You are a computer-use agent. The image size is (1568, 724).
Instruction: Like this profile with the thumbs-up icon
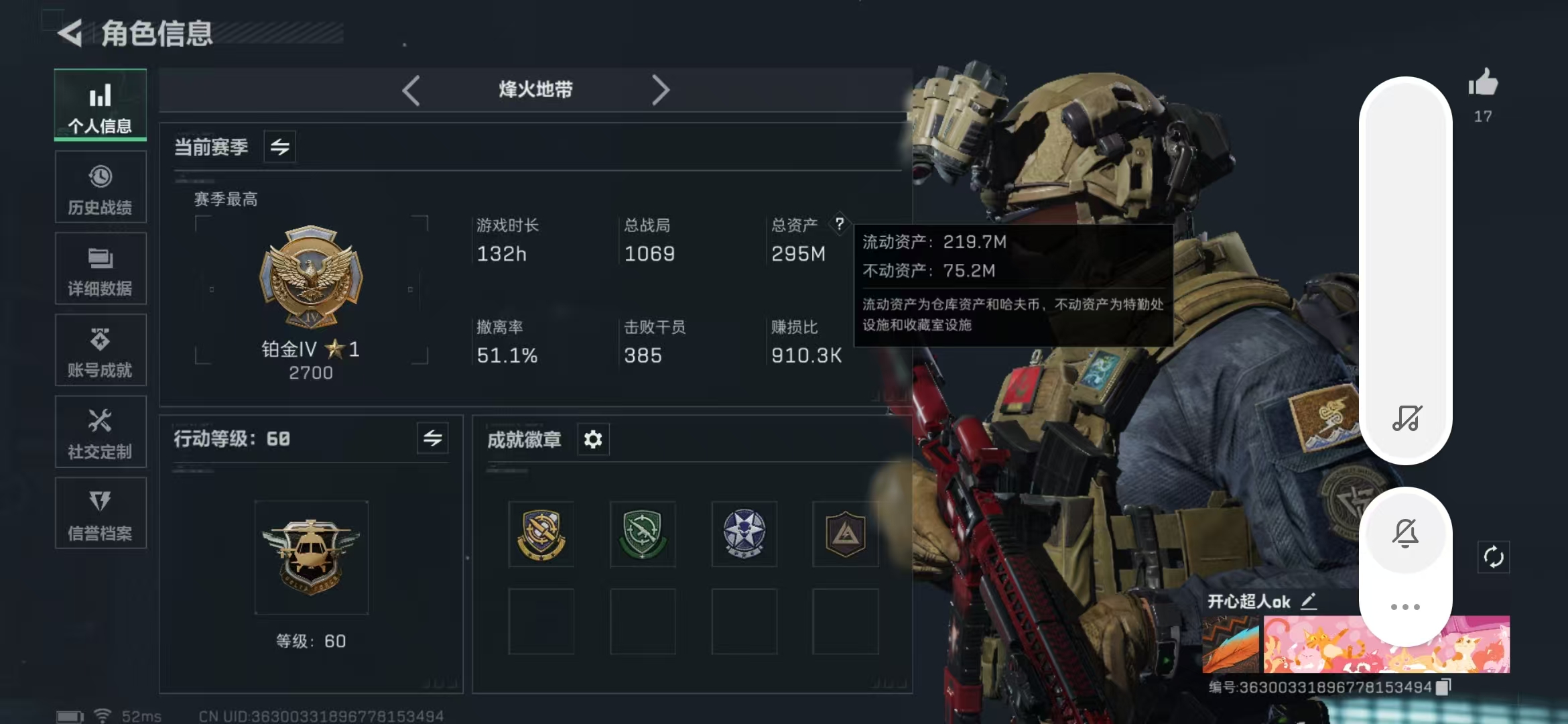click(x=1483, y=83)
